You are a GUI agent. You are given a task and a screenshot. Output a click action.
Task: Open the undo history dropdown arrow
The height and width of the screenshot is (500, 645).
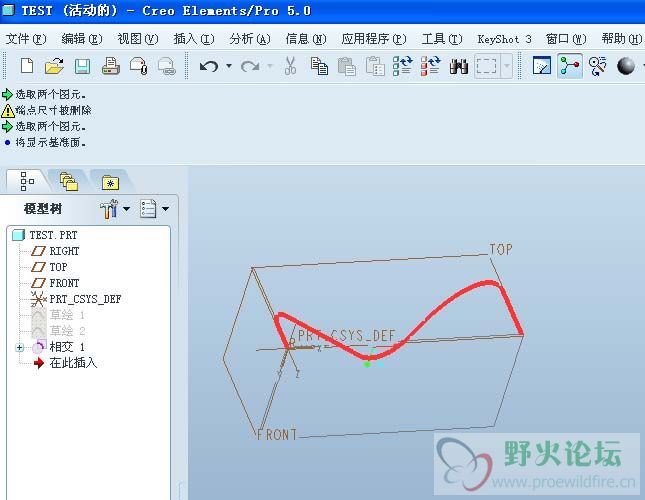pos(229,66)
